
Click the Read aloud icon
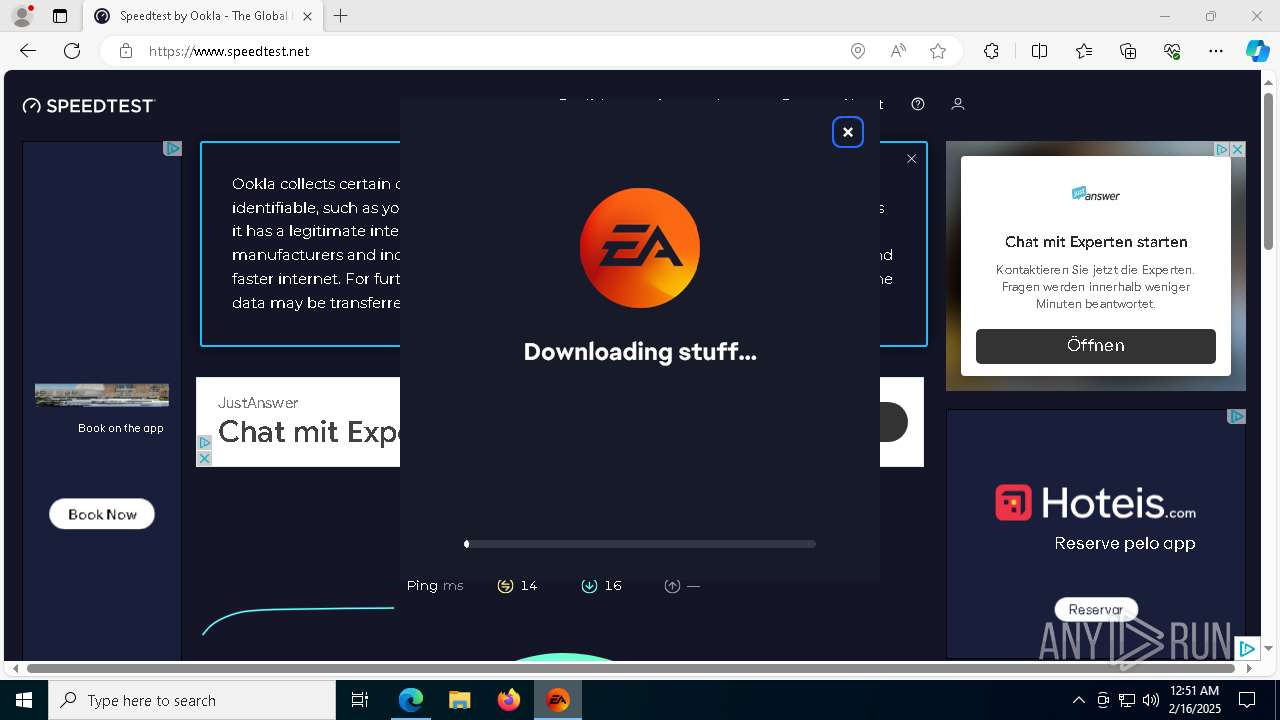tap(898, 51)
